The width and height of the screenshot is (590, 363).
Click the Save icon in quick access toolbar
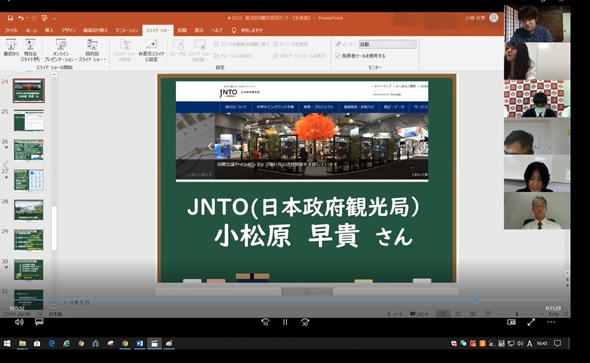tap(10, 18)
